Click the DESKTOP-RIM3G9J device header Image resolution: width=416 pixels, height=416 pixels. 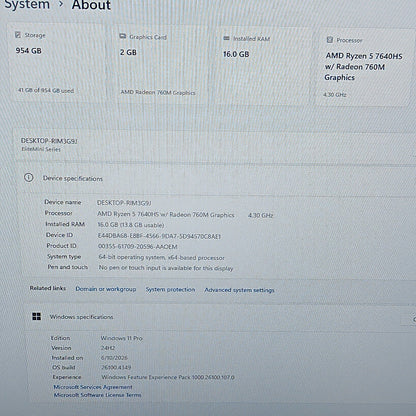click(49, 141)
